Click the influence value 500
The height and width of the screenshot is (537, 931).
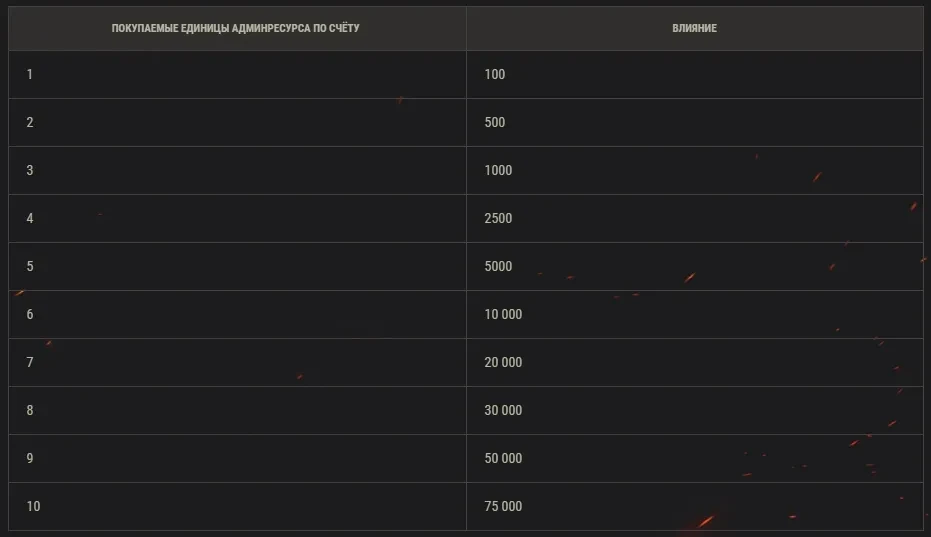click(494, 122)
